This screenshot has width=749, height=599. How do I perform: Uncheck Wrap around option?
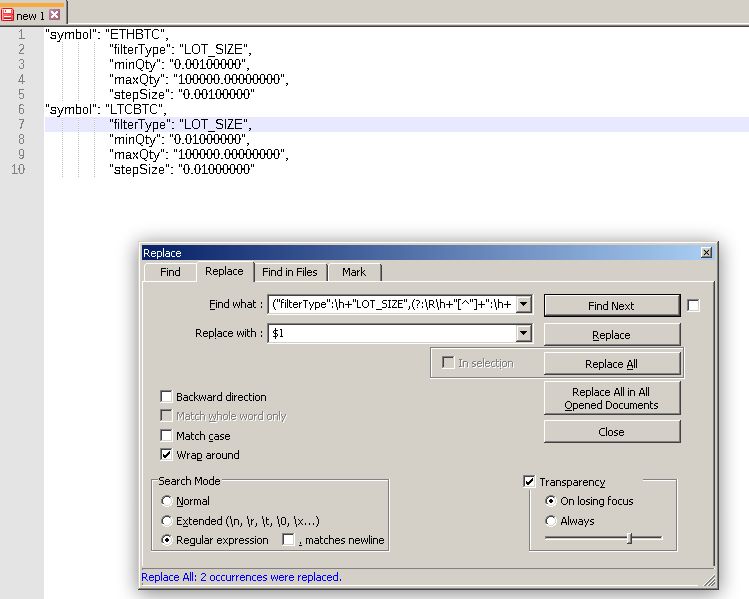[166, 455]
